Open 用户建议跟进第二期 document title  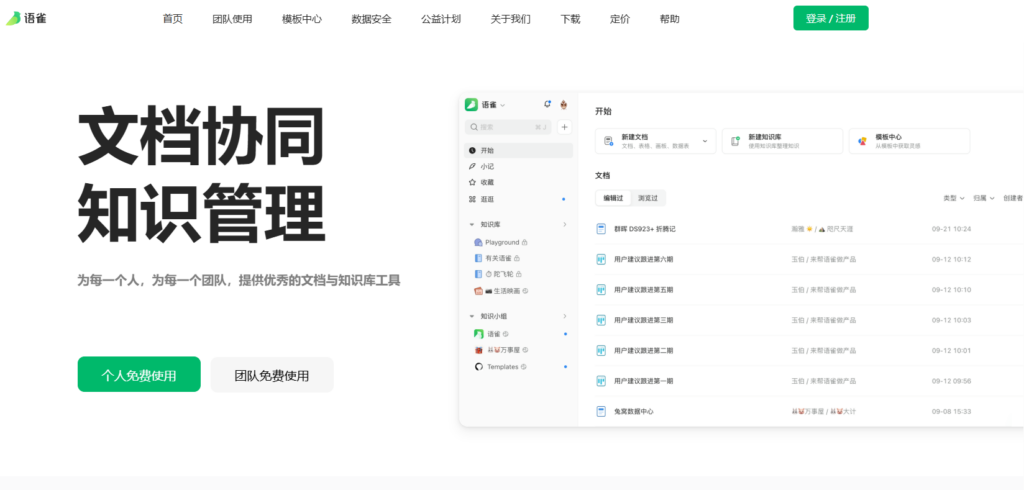tap(643, 351)
